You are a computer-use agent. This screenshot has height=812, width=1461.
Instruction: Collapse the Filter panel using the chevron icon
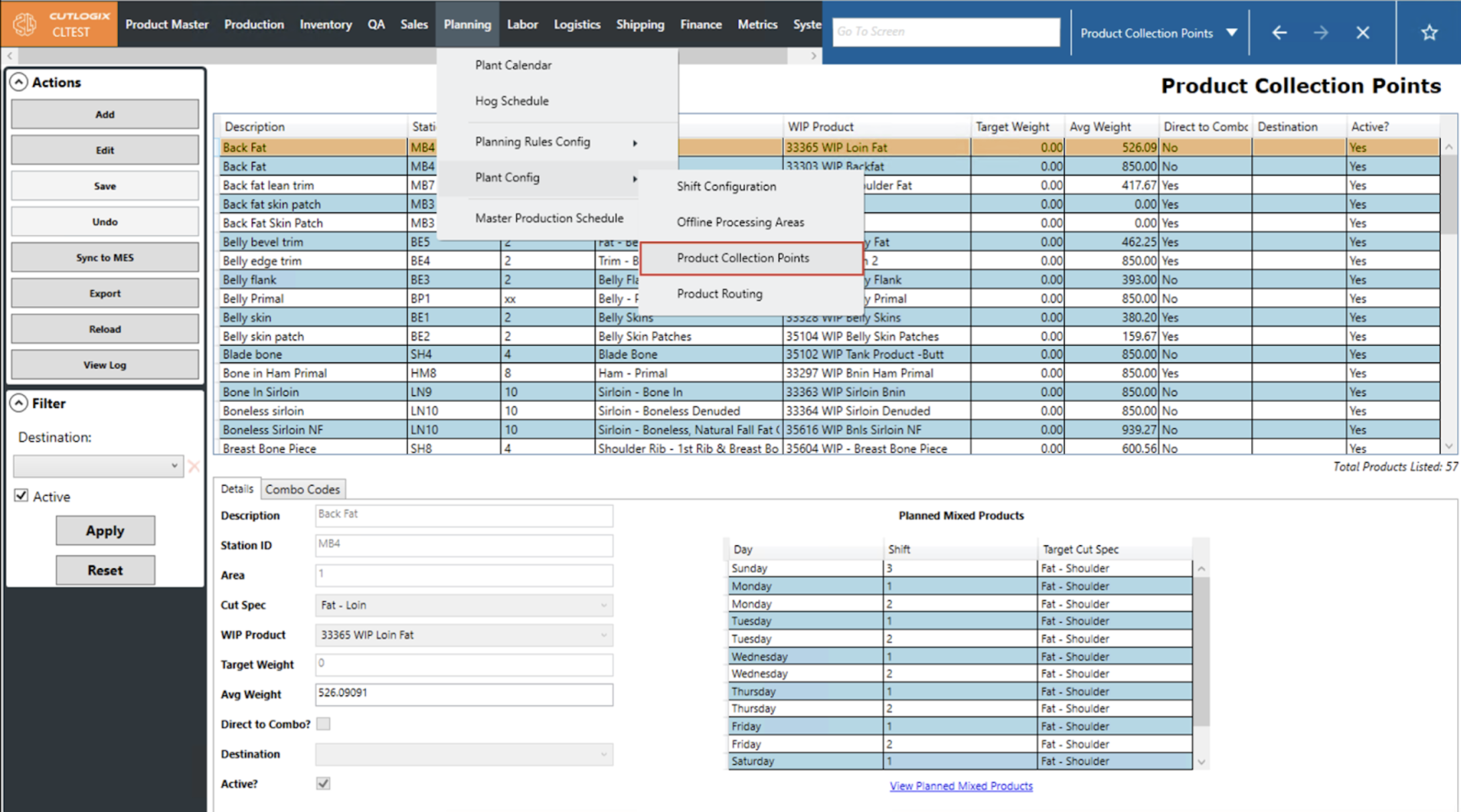tap(19, 403)
